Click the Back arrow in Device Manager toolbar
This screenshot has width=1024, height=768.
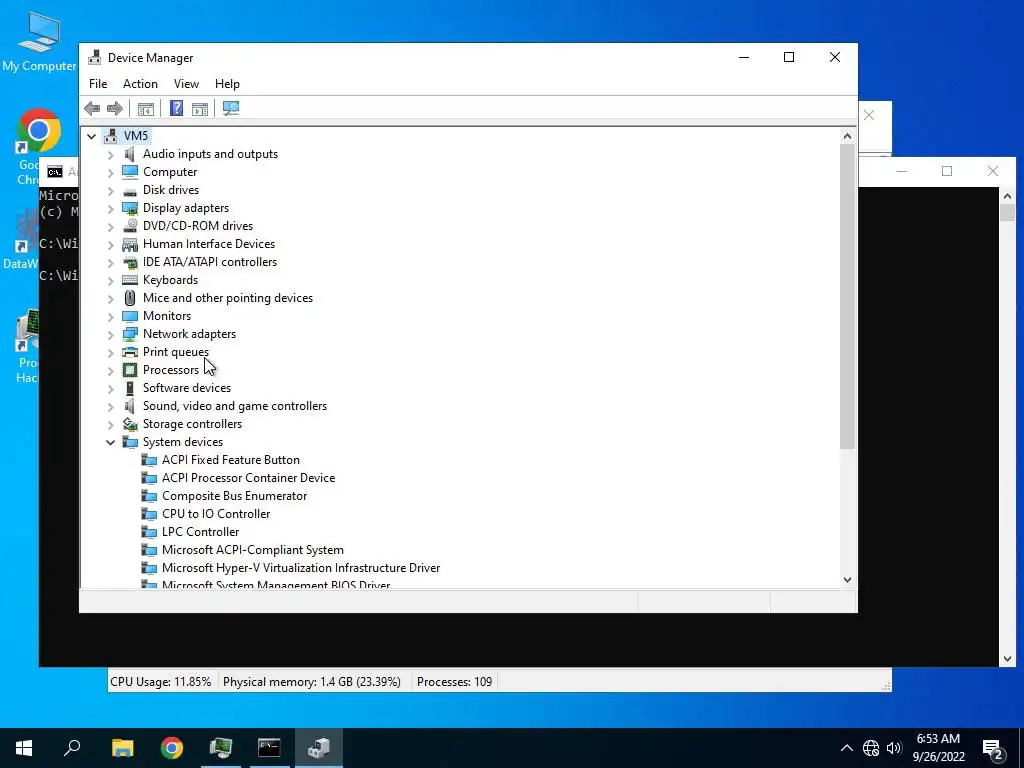[x=92, y=108]
